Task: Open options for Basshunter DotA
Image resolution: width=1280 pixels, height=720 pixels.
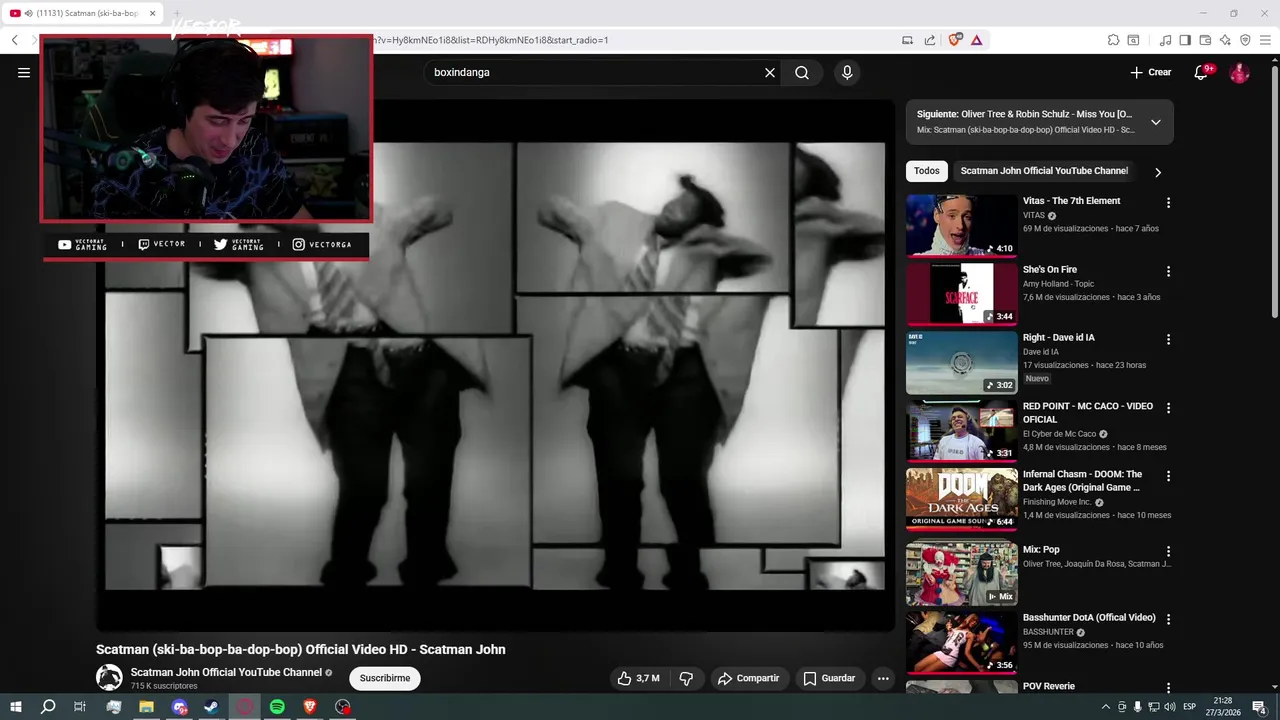Action: (x=1168, y=619)
